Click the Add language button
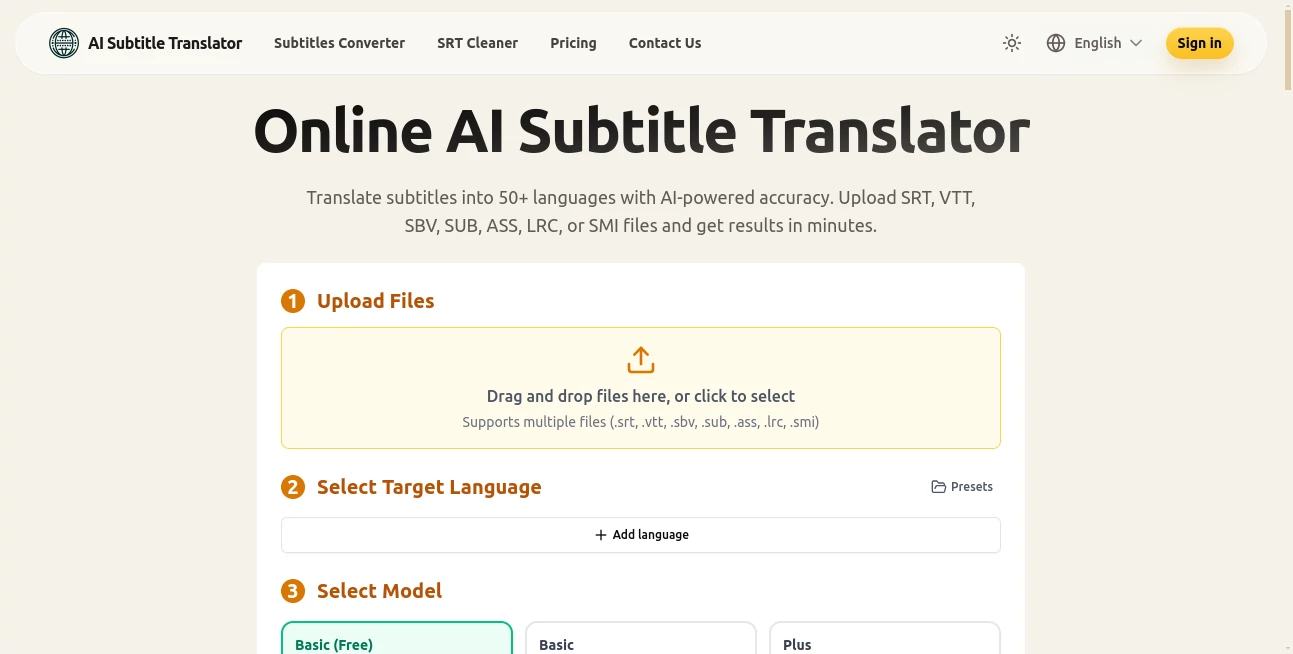This screenshot has width=1293, height=654. pos(641,535)
